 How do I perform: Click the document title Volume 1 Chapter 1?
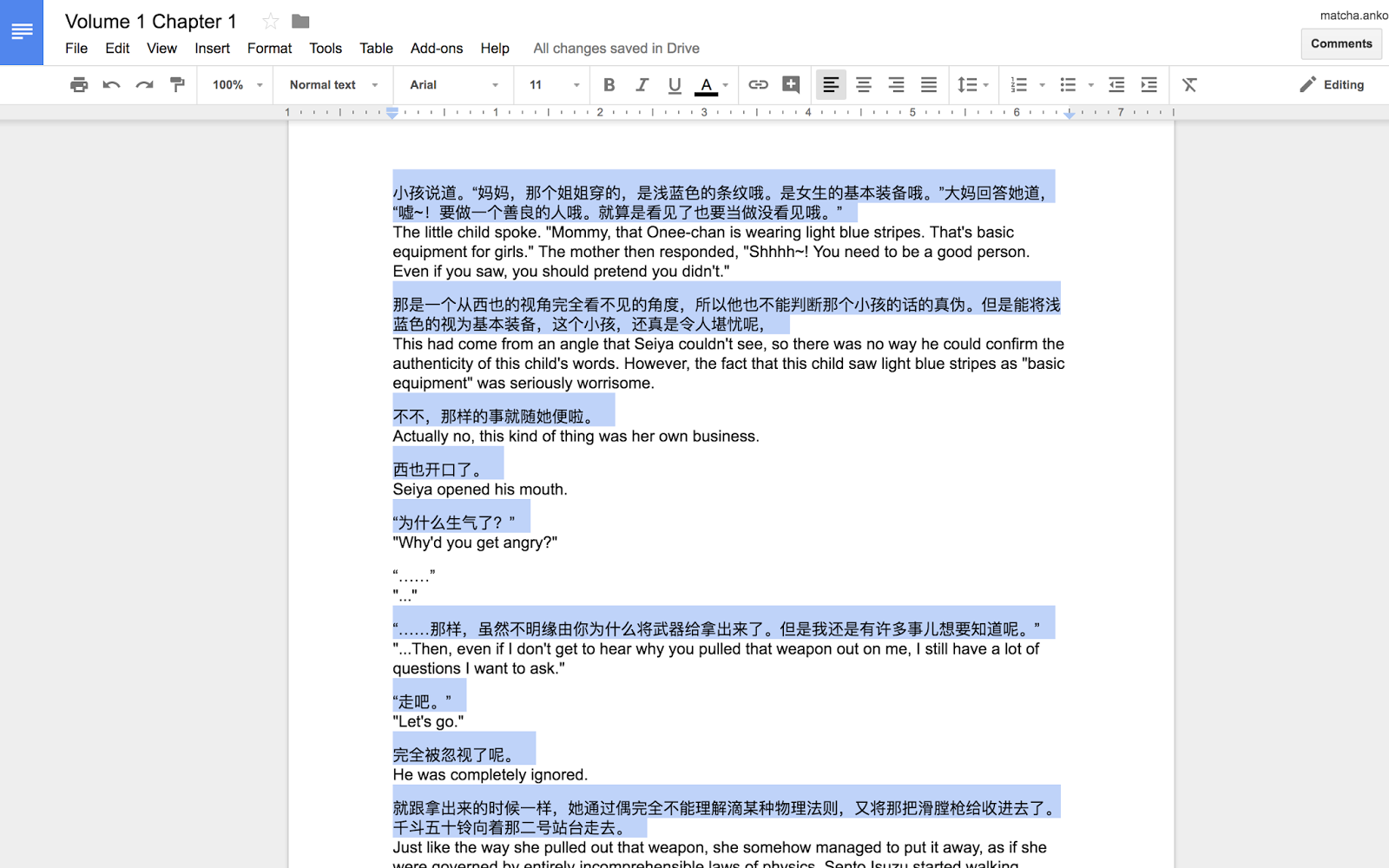(x=151, y=21)
